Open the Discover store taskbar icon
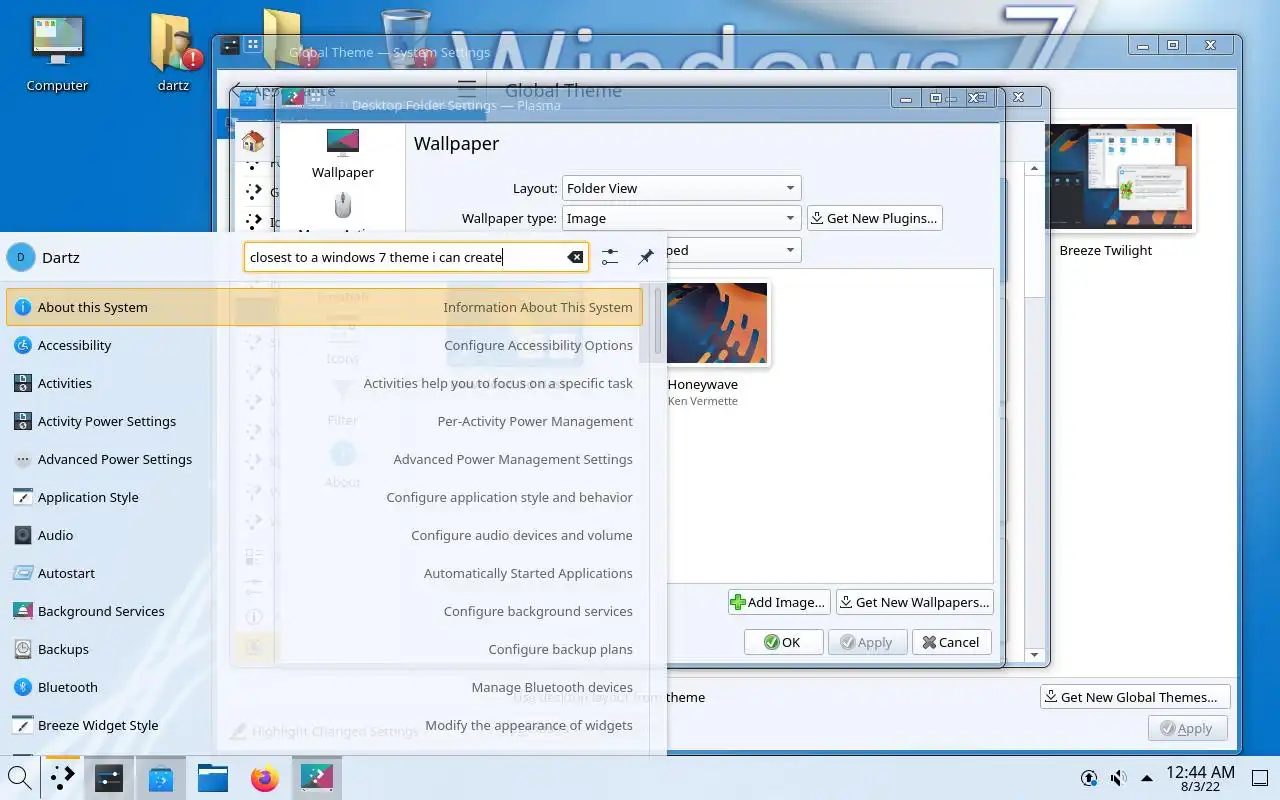The width and height of the screenshot is (1280, 800). coord(161,777)
